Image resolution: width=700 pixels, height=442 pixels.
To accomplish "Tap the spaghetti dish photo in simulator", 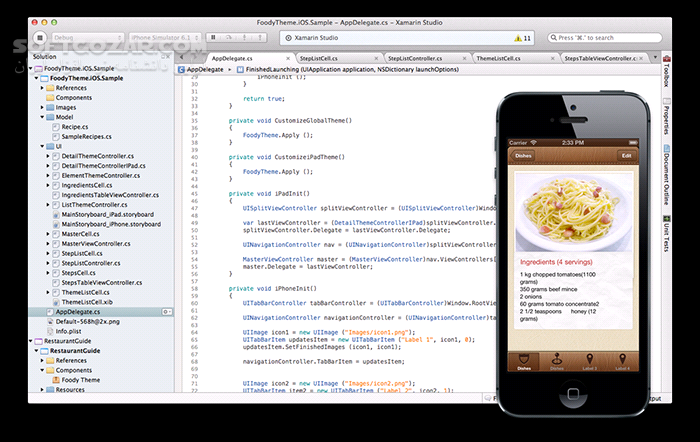I will (x=573, y=213).
